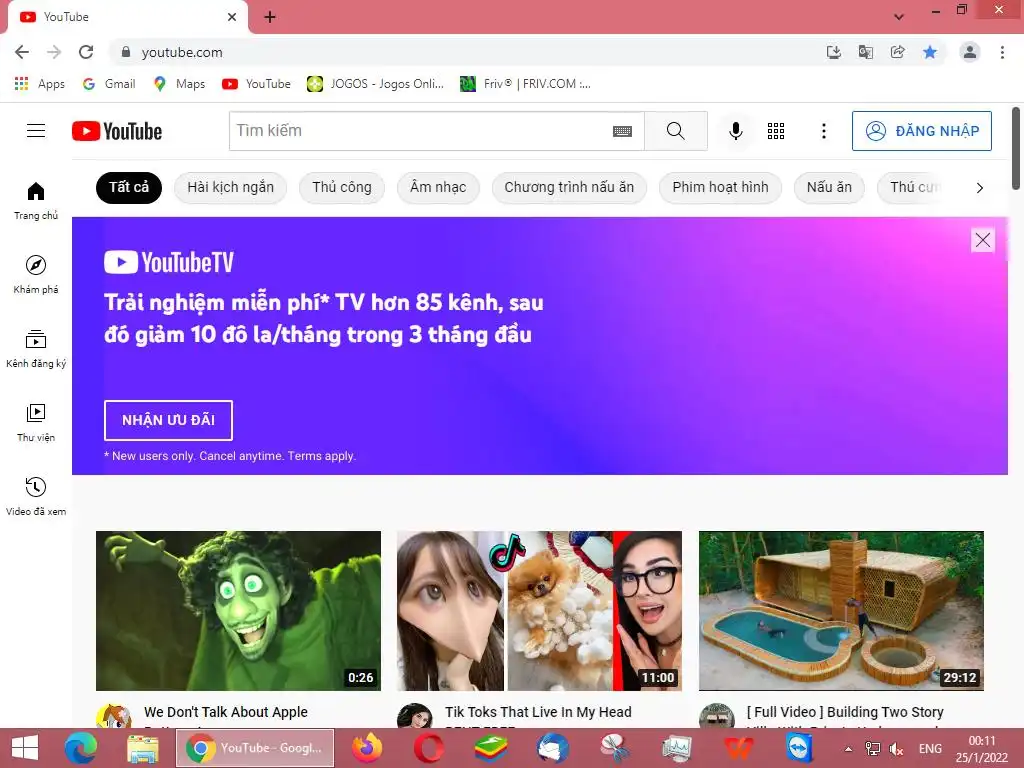
Task: Open the Friv bookmark
Action: (525, 84)
